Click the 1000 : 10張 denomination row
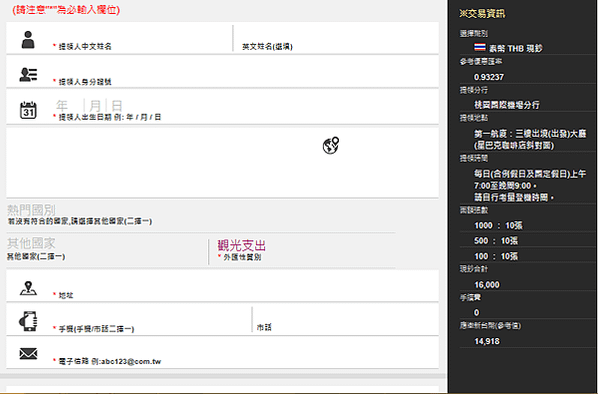Screen dimensions: 598x394 pyautogui.click(x=498, y=225)
